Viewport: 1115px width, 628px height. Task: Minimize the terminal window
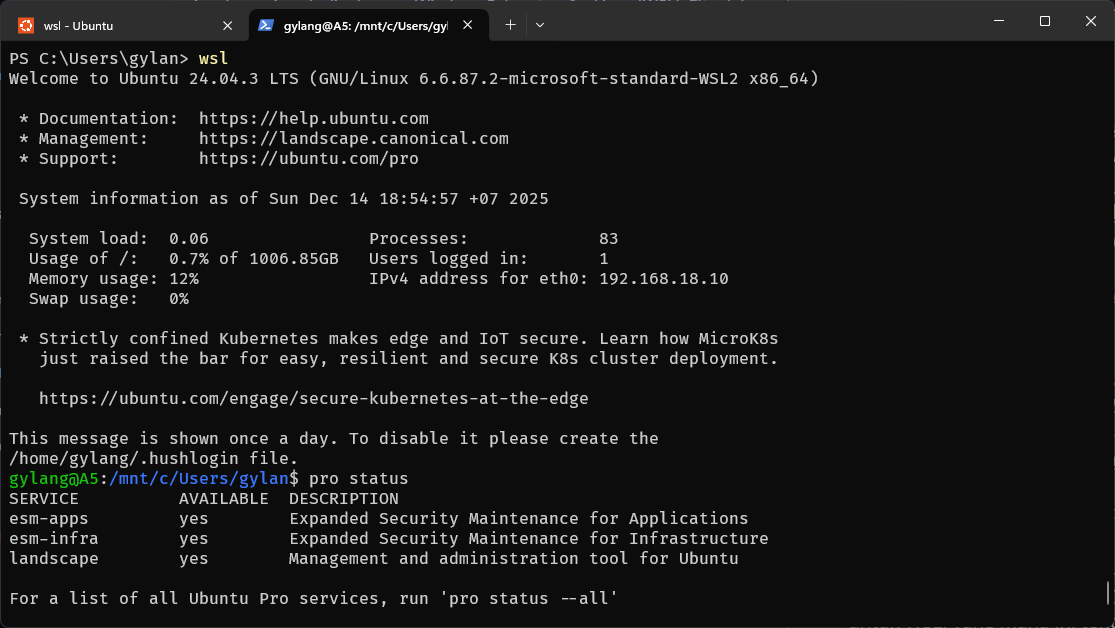(x=997, y=21)
